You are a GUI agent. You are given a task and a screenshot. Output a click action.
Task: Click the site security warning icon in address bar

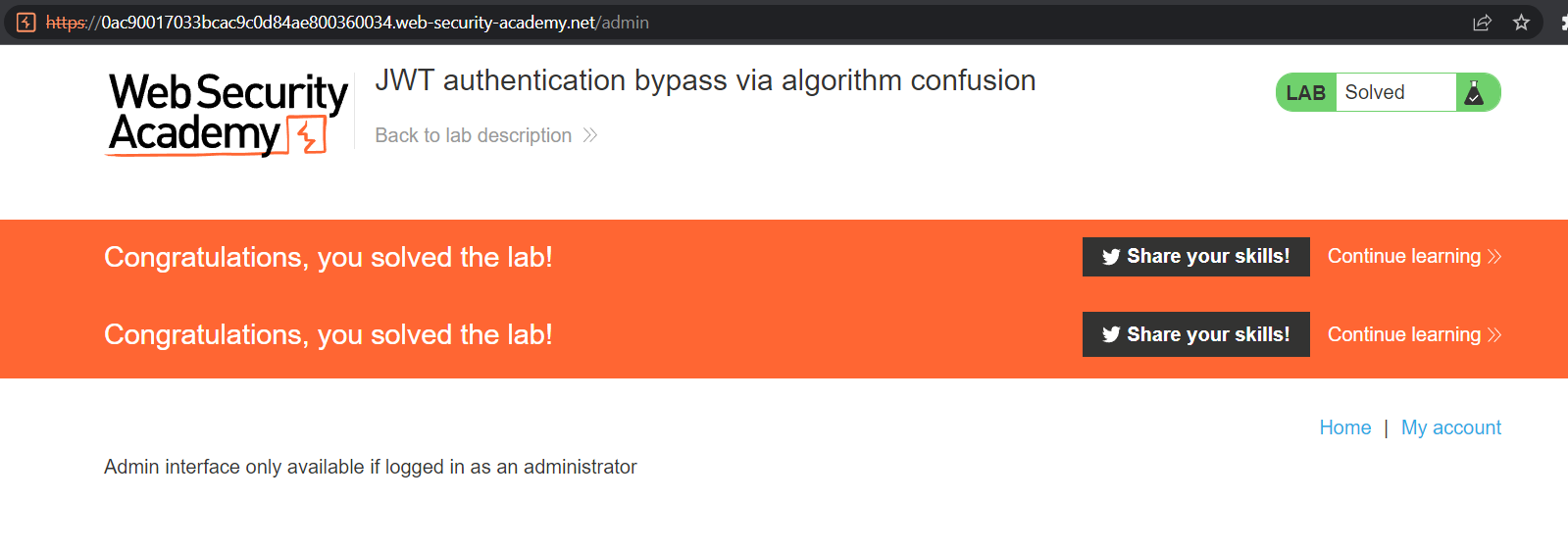[26, 23]
